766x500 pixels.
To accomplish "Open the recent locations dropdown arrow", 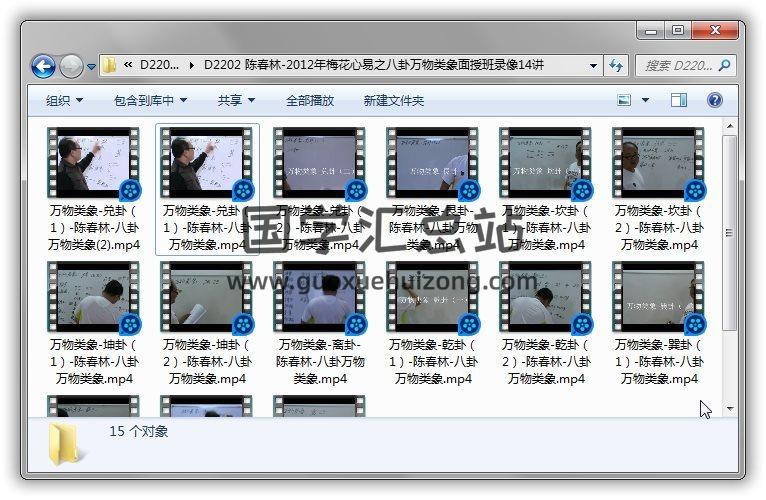I will pyautogui.click(x=91, y=66).
